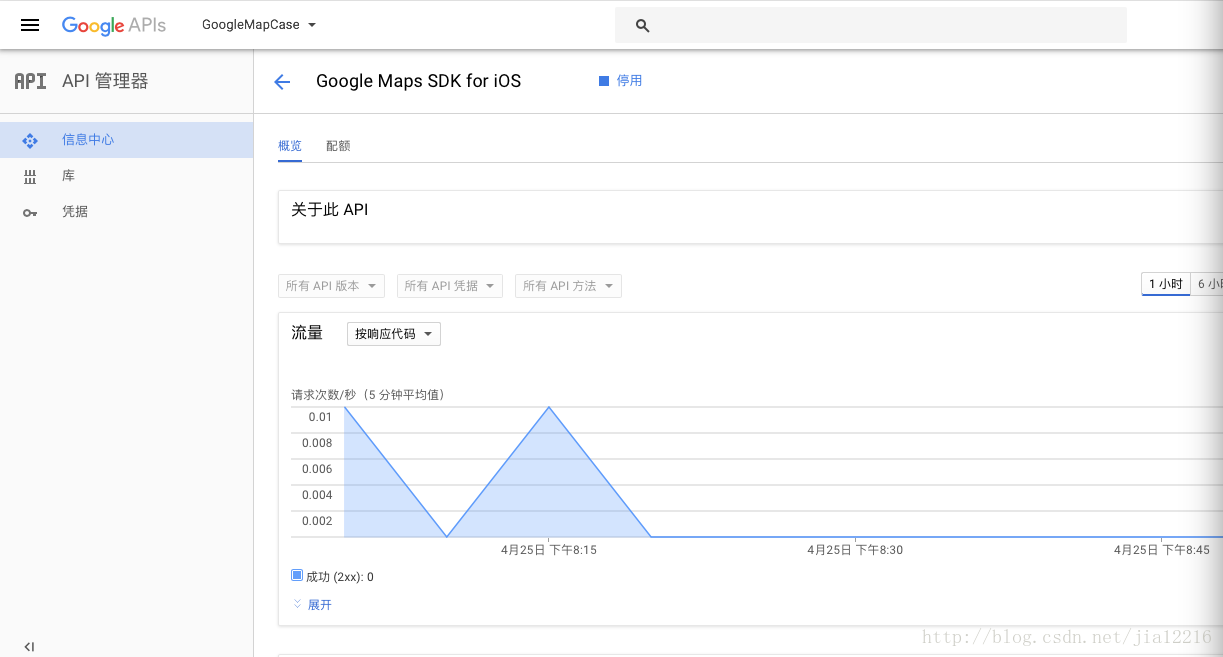Select 凭据 in the sidebar
Image resolution: width=1223 pixels, height=657 pixels.
pos(126,212)
